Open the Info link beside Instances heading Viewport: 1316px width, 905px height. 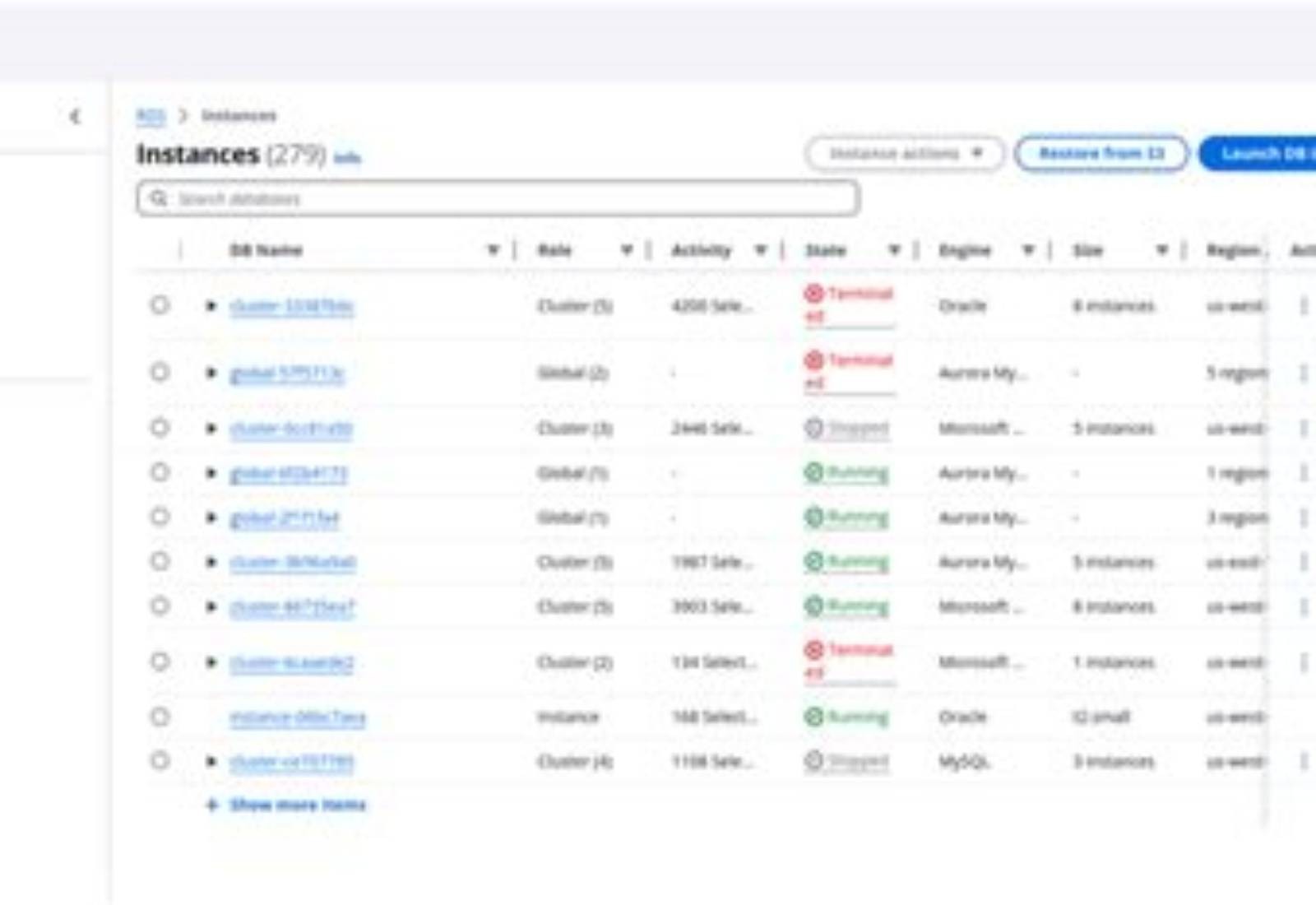click(x=347, y=157)
